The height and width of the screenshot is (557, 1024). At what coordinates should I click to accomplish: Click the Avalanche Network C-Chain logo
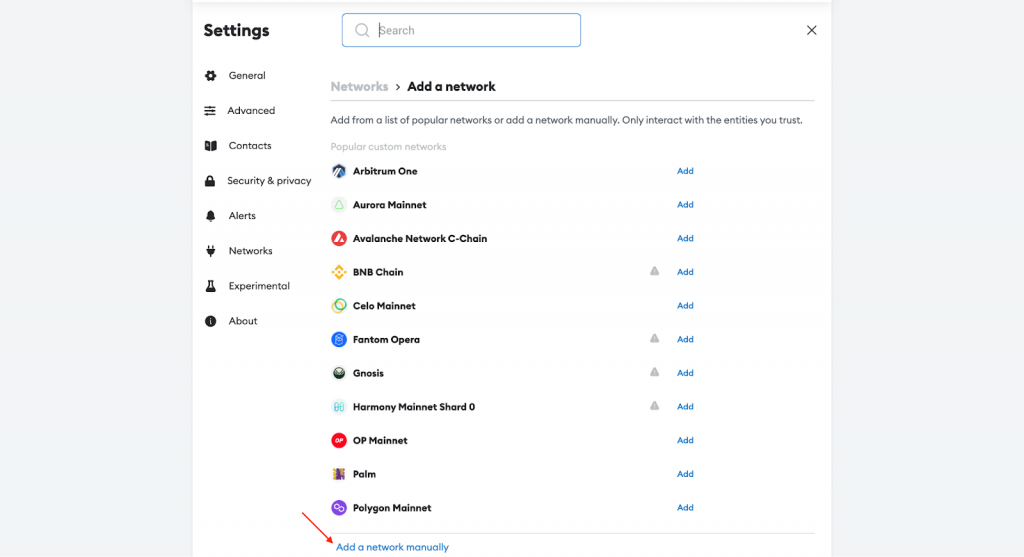point(339,238)
